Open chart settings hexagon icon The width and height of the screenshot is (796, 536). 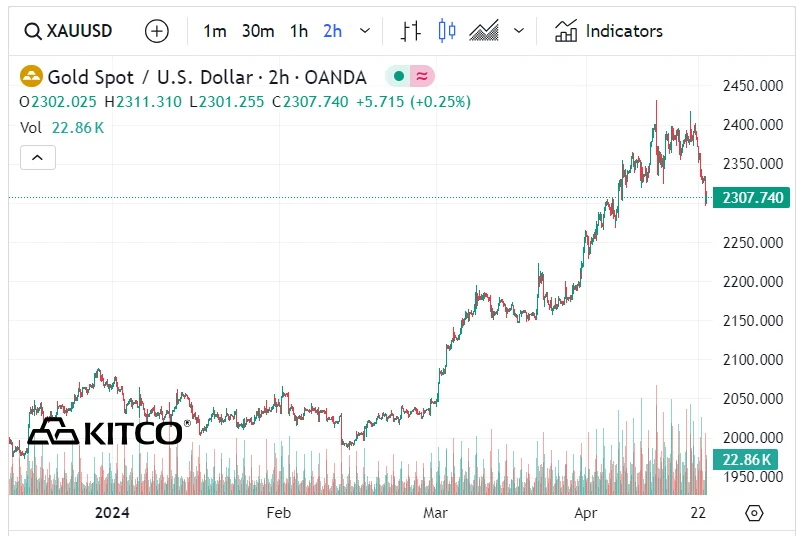pyautogui.click(x=754, y=513)
